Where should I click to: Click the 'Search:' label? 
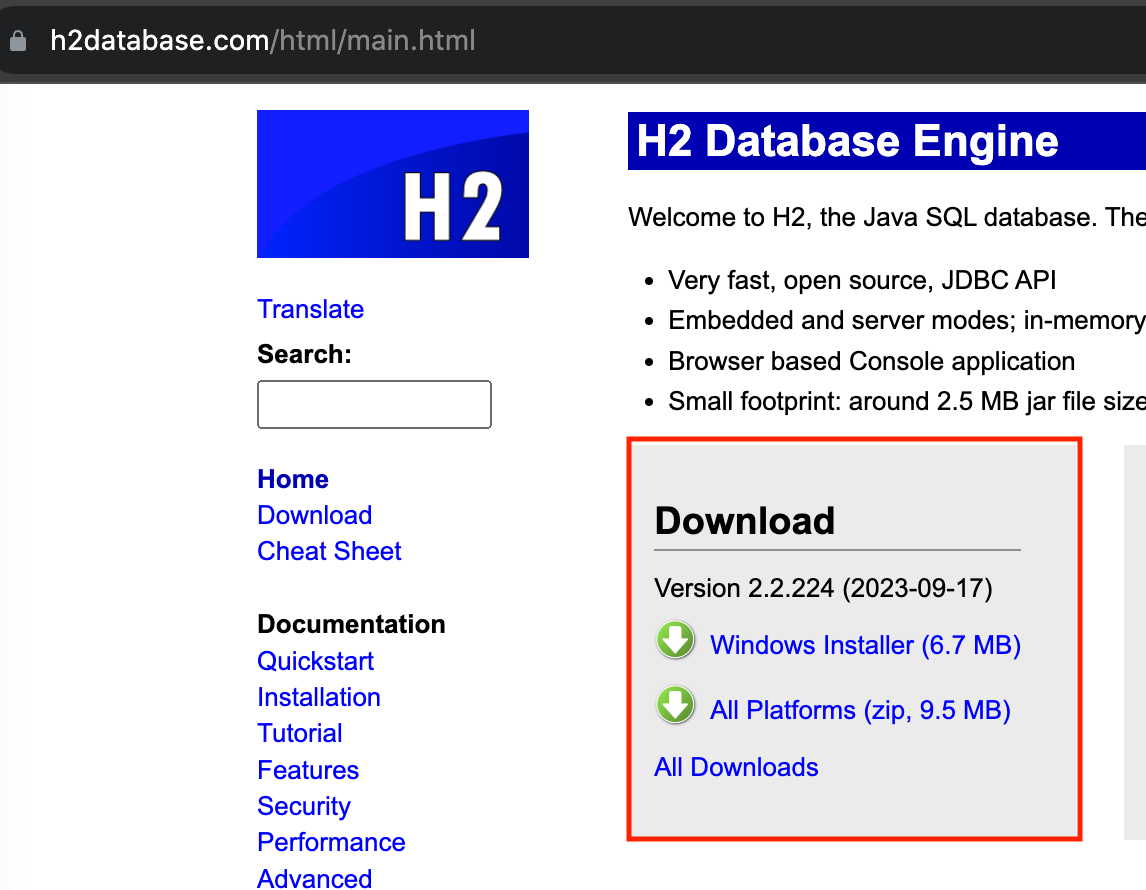tap(304, 354)
